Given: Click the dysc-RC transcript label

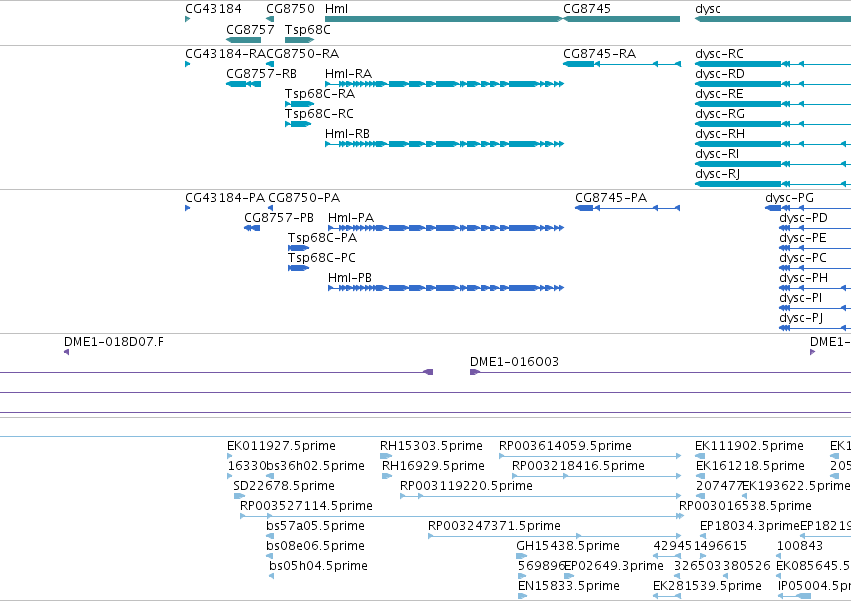Looking at the screenshot, I should tap(720, 54).
